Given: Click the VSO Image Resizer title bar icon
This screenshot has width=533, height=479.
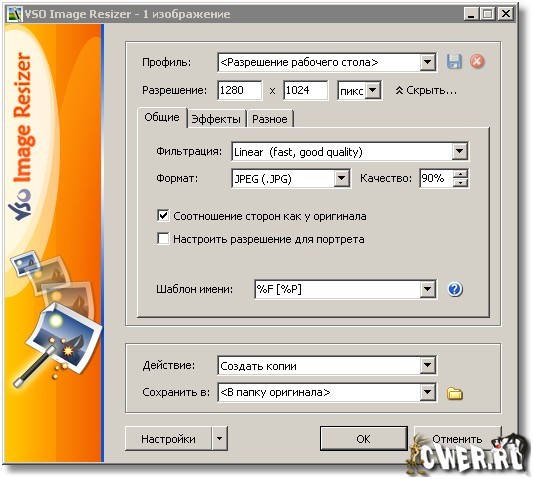Looking at the screenshot, I should (x=15, y=14).
